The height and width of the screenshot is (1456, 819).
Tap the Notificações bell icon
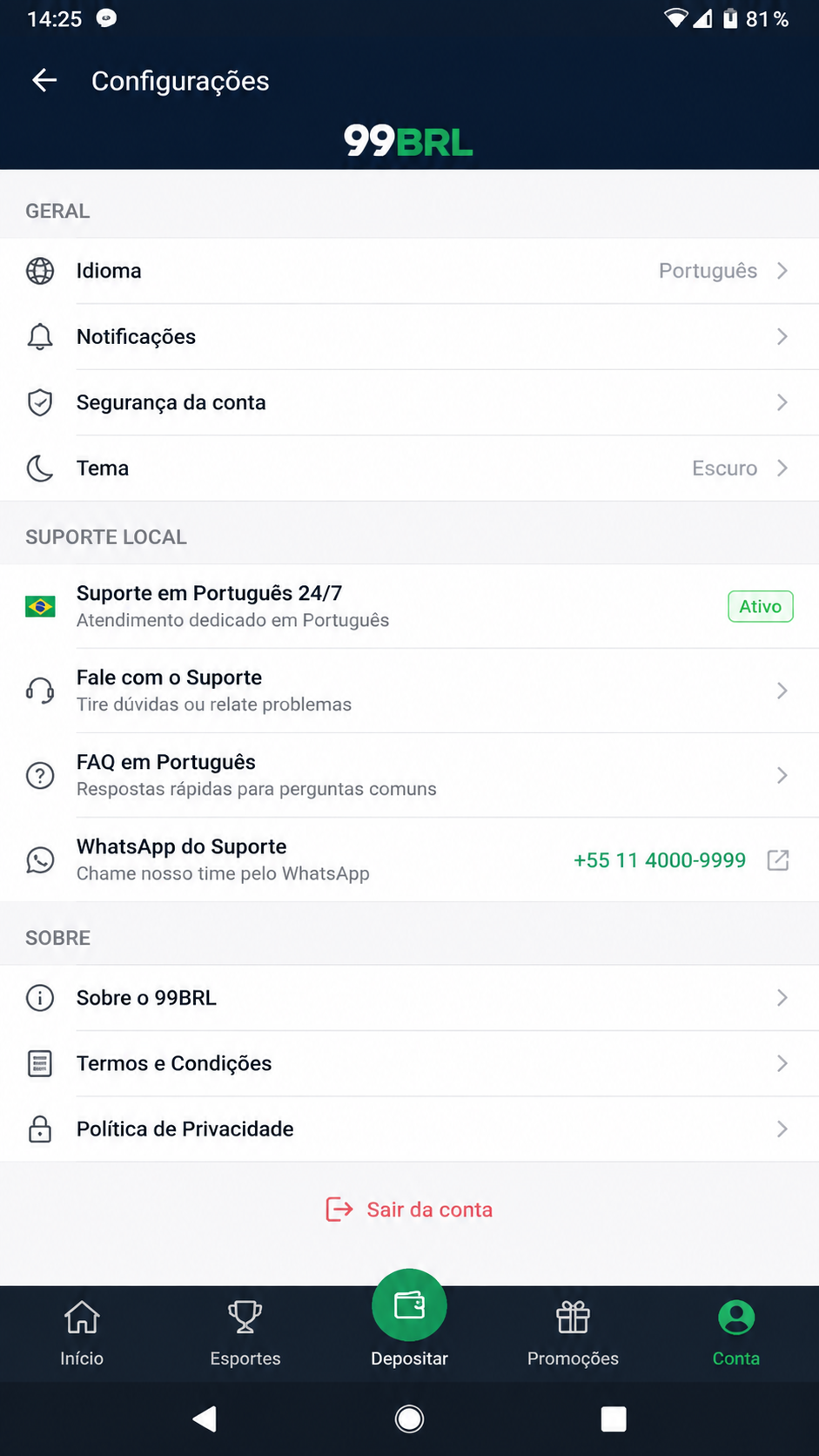pos(40,337)
